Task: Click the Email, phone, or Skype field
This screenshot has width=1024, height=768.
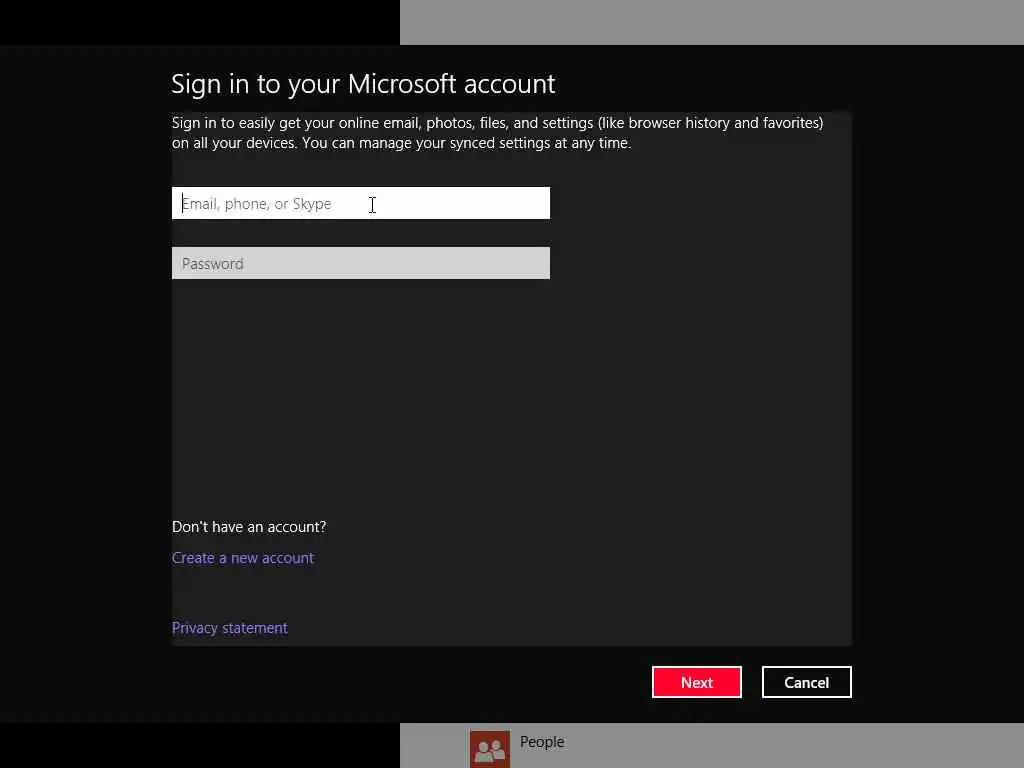Action: 360,203
